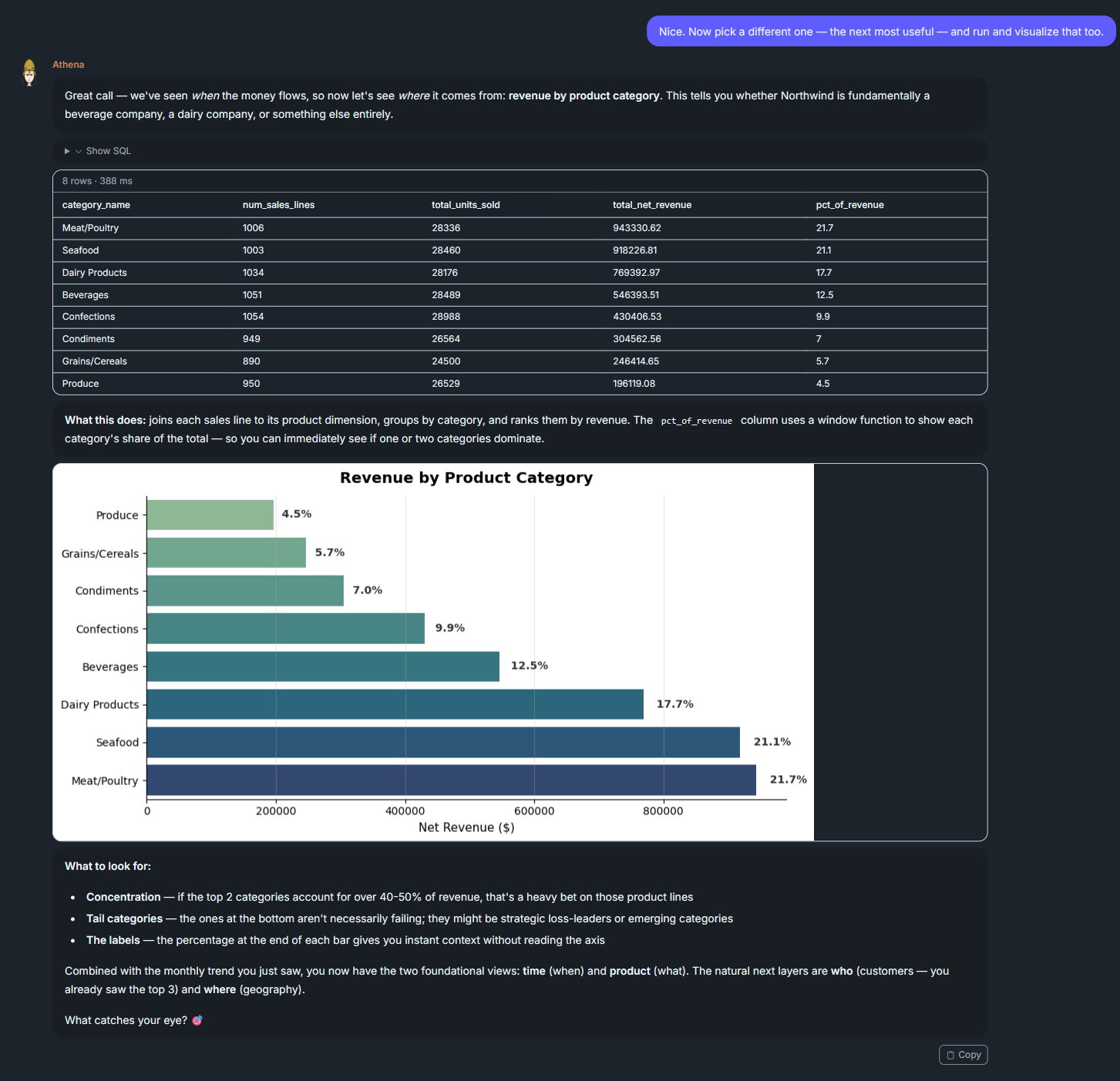
Task: Click the category_name column header
Action: point(96,205)
